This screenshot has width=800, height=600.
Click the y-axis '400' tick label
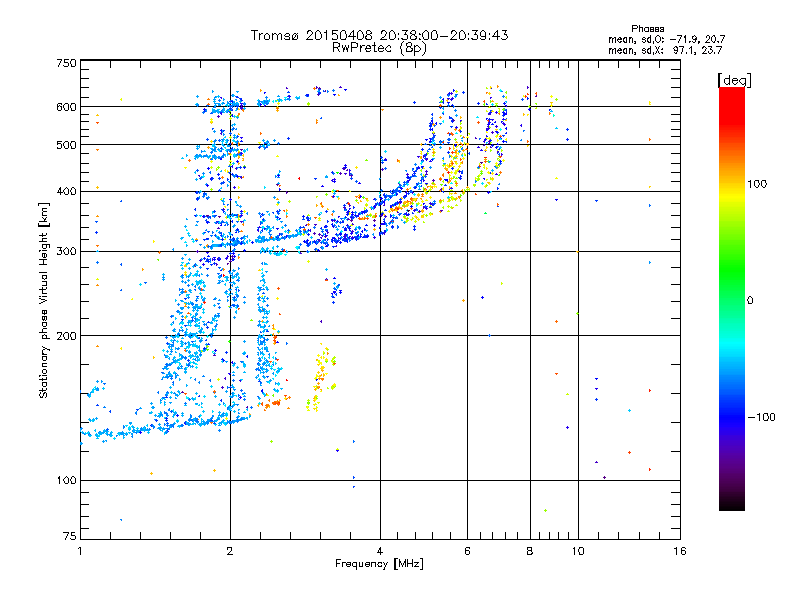[x=66, y=192]
